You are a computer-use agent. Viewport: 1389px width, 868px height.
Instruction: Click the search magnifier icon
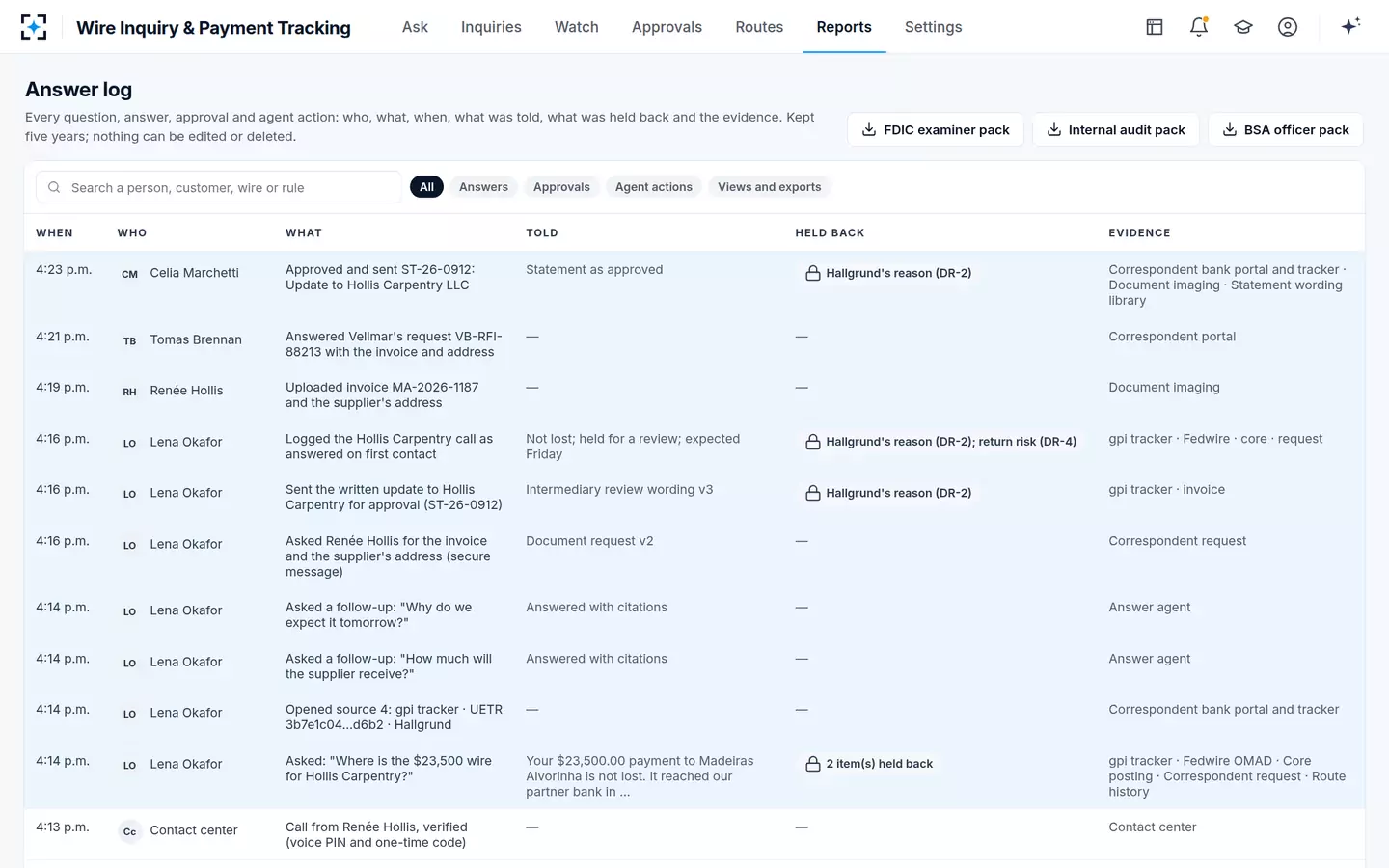[x=54, y=187]
